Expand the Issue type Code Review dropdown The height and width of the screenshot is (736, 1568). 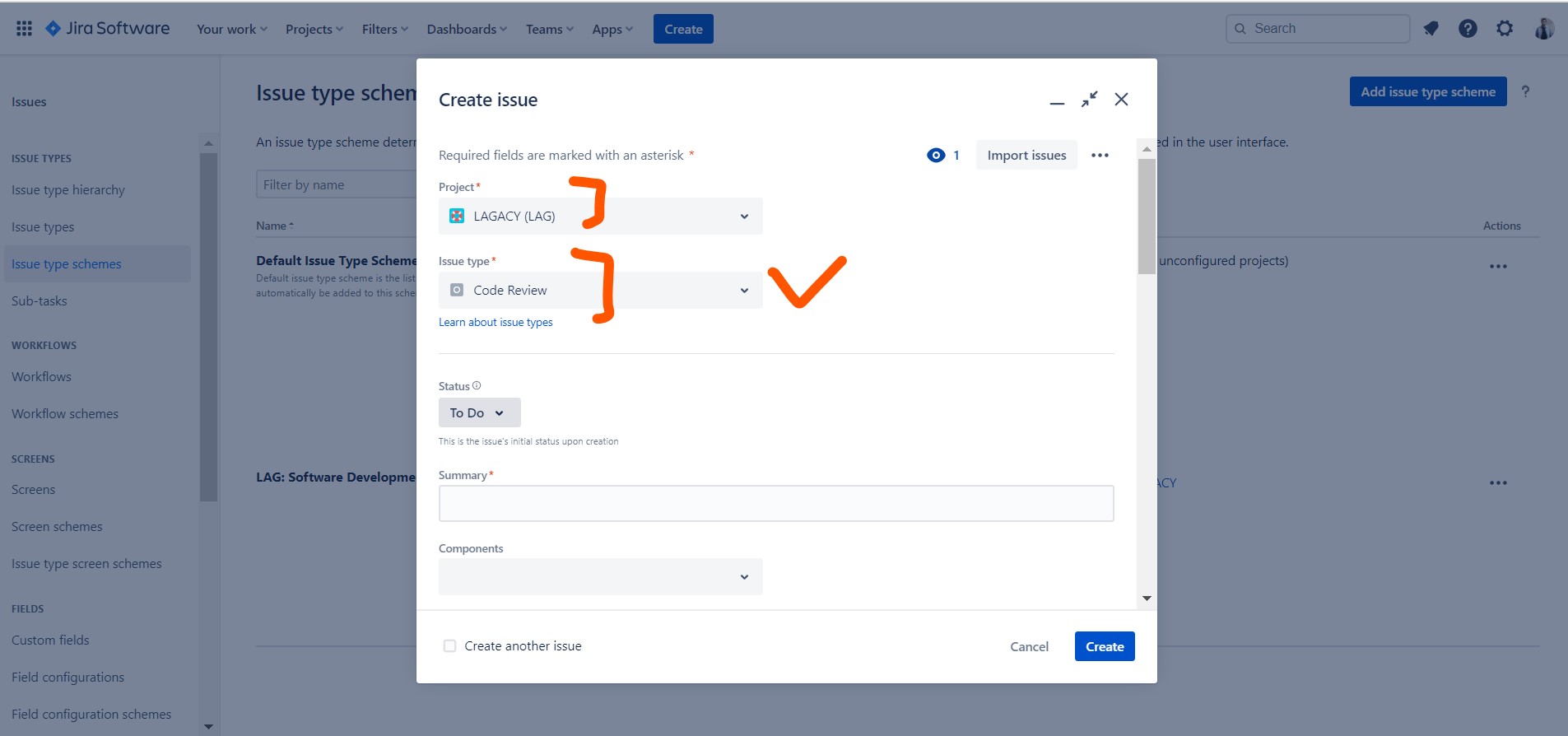tap(600, 291)
